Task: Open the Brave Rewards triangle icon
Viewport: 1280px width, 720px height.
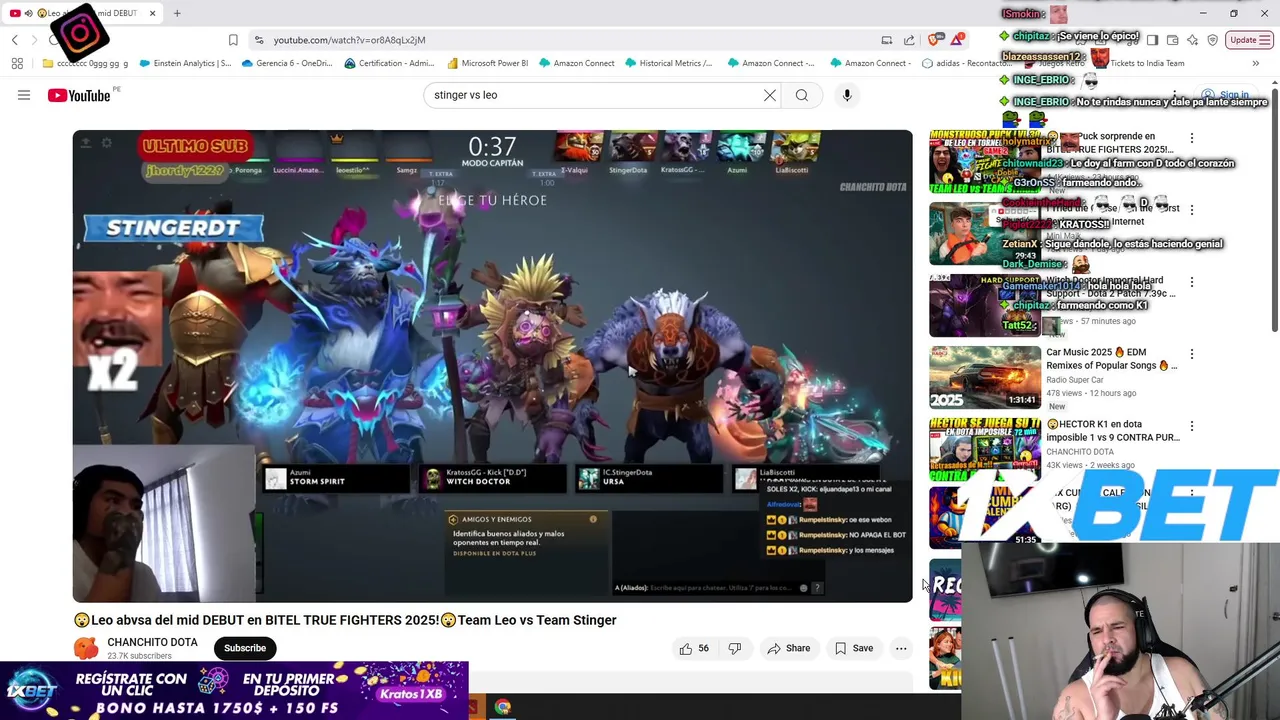Action: [958, 40]
